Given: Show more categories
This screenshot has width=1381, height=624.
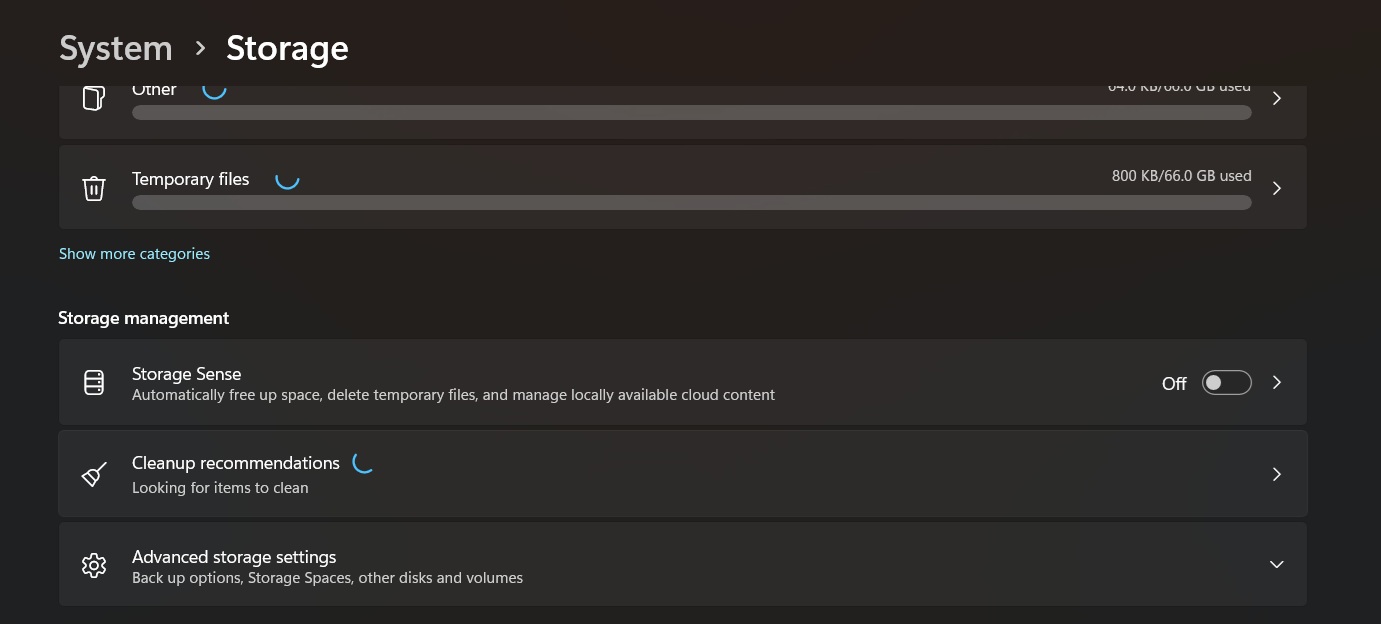Looking at the screenshot, I should (x=134, y=253).
